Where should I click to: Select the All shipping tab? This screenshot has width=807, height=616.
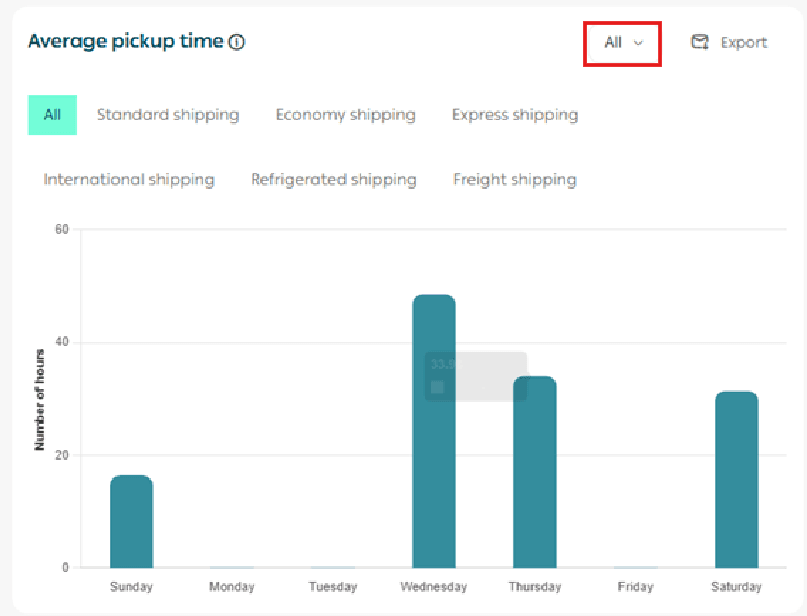pos(52,115)
